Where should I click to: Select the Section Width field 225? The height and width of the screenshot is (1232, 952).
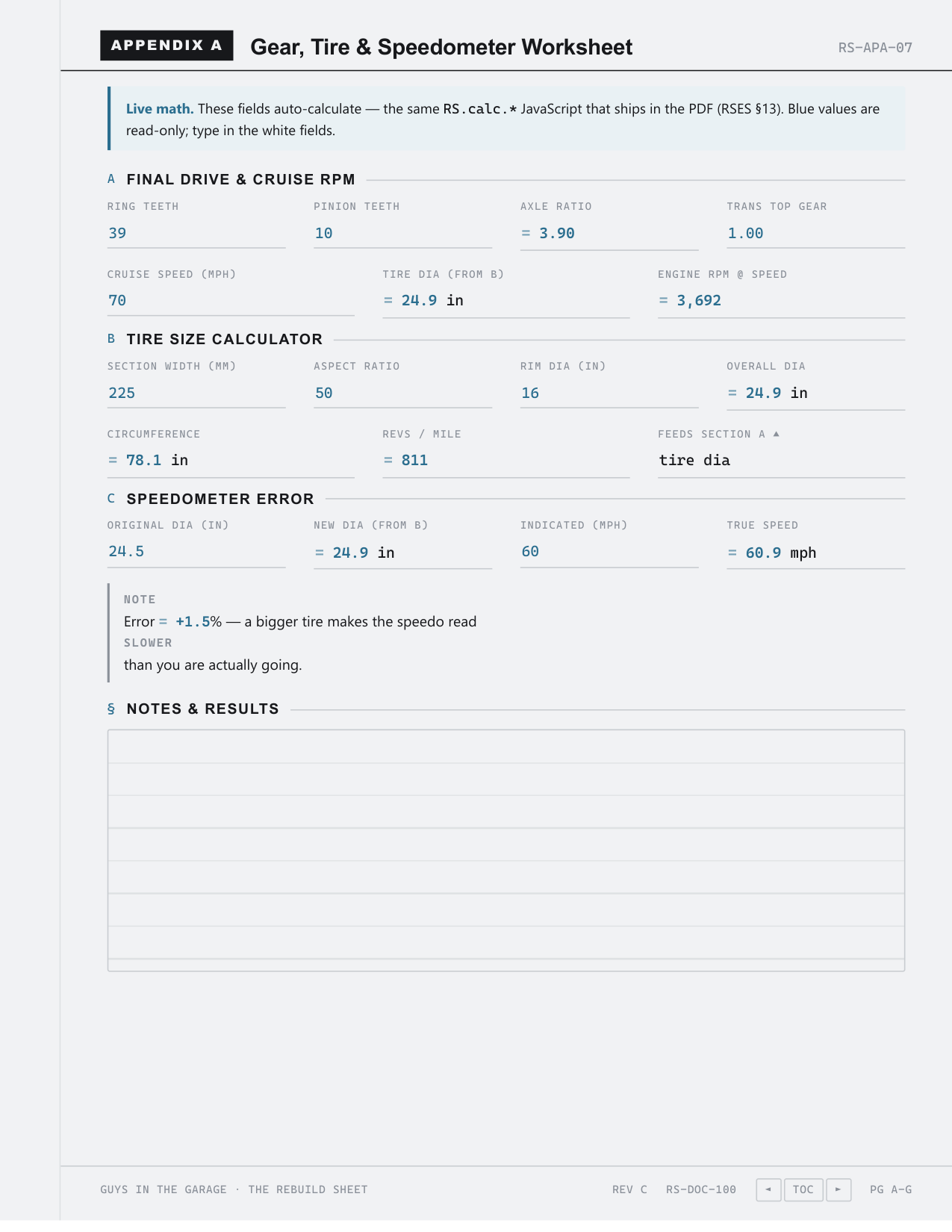tap(196, 393)
